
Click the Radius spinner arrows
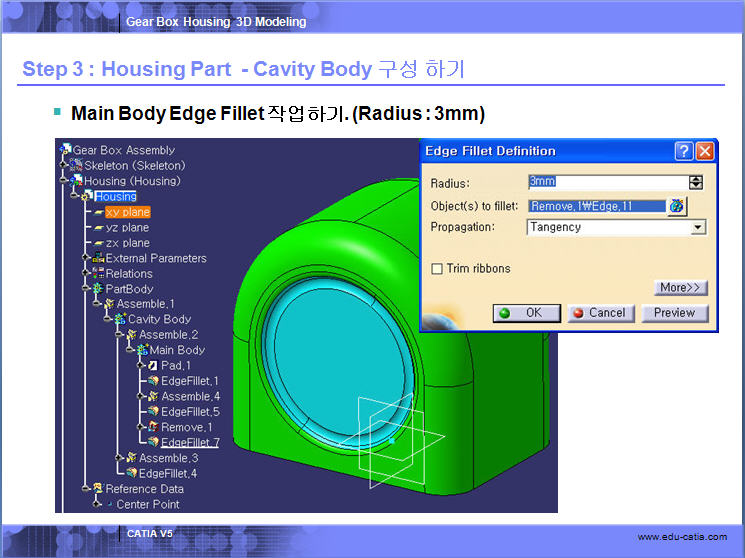(696, 182)
